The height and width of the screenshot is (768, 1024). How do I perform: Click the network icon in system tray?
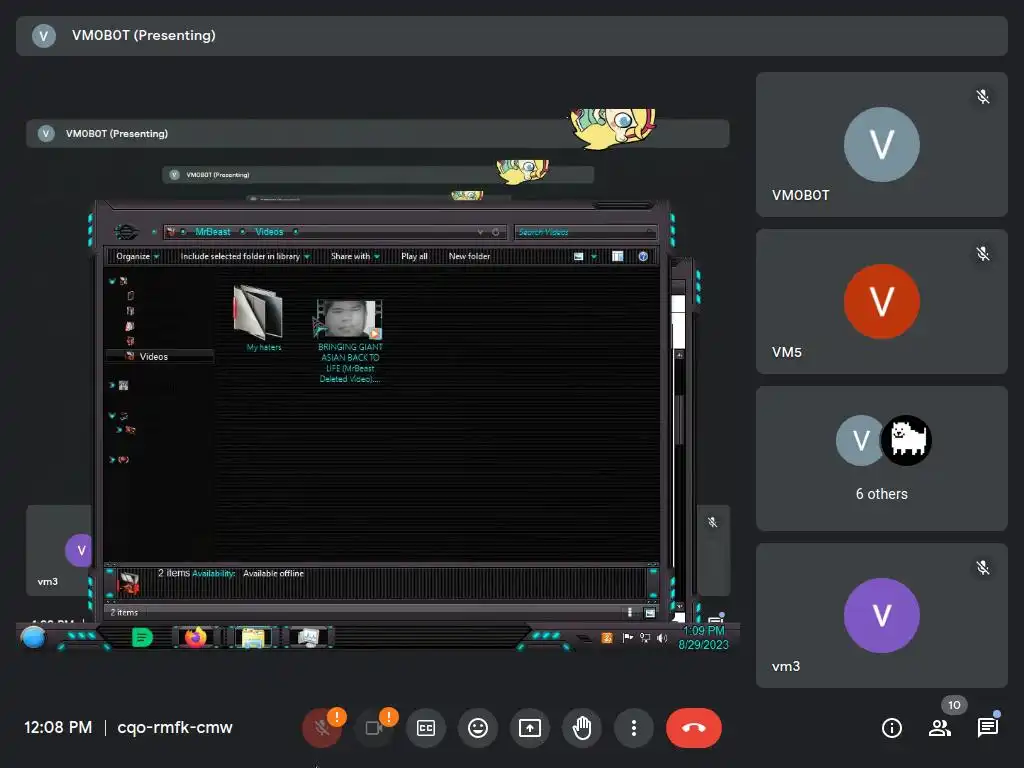coord(645,638)
